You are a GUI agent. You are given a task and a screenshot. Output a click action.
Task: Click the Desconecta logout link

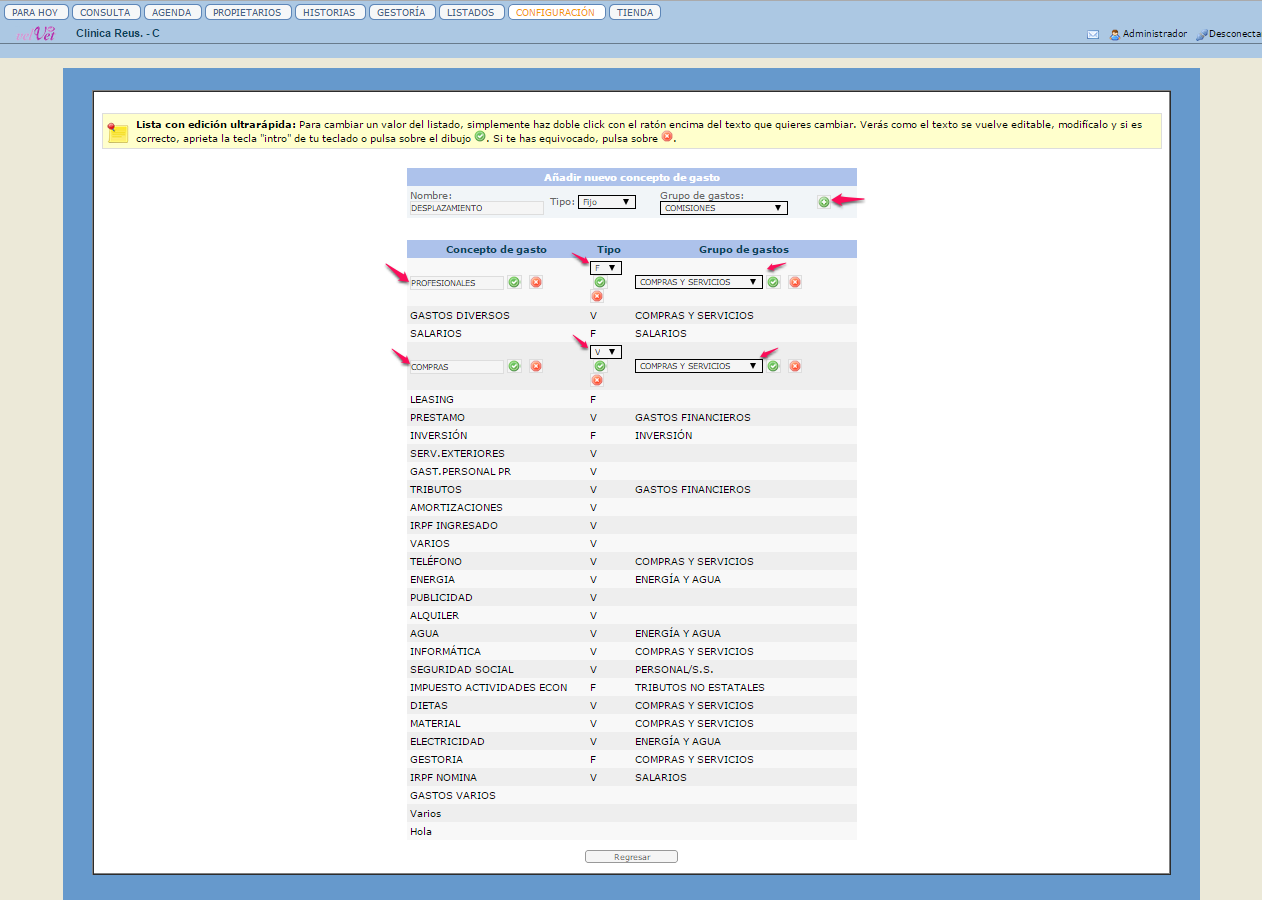tap(1233, 34)
